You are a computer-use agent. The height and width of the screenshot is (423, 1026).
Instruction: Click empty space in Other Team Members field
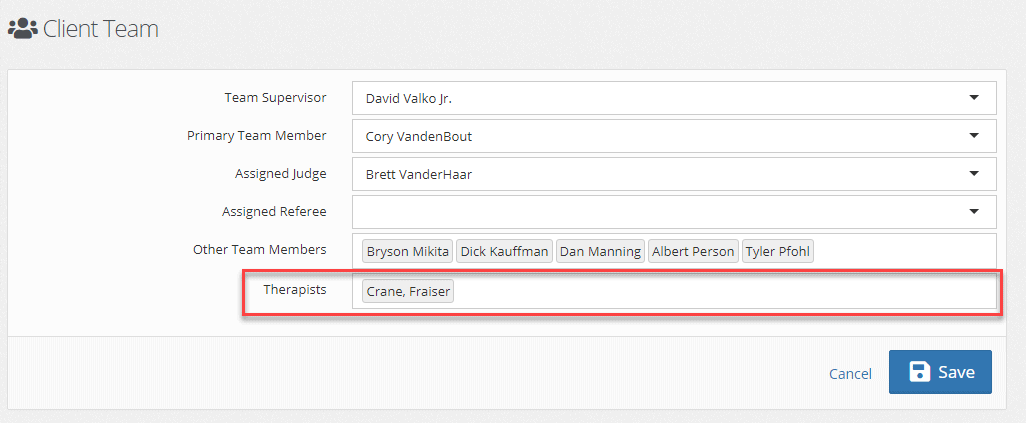tap(900, 251)
